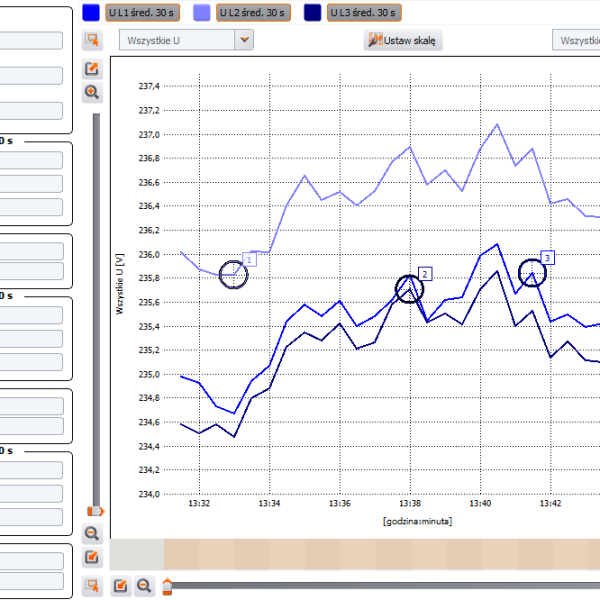Click edit icon beside the horizontal slider
The height and width of the screenshot is (600, 600).
click(120, 585)
